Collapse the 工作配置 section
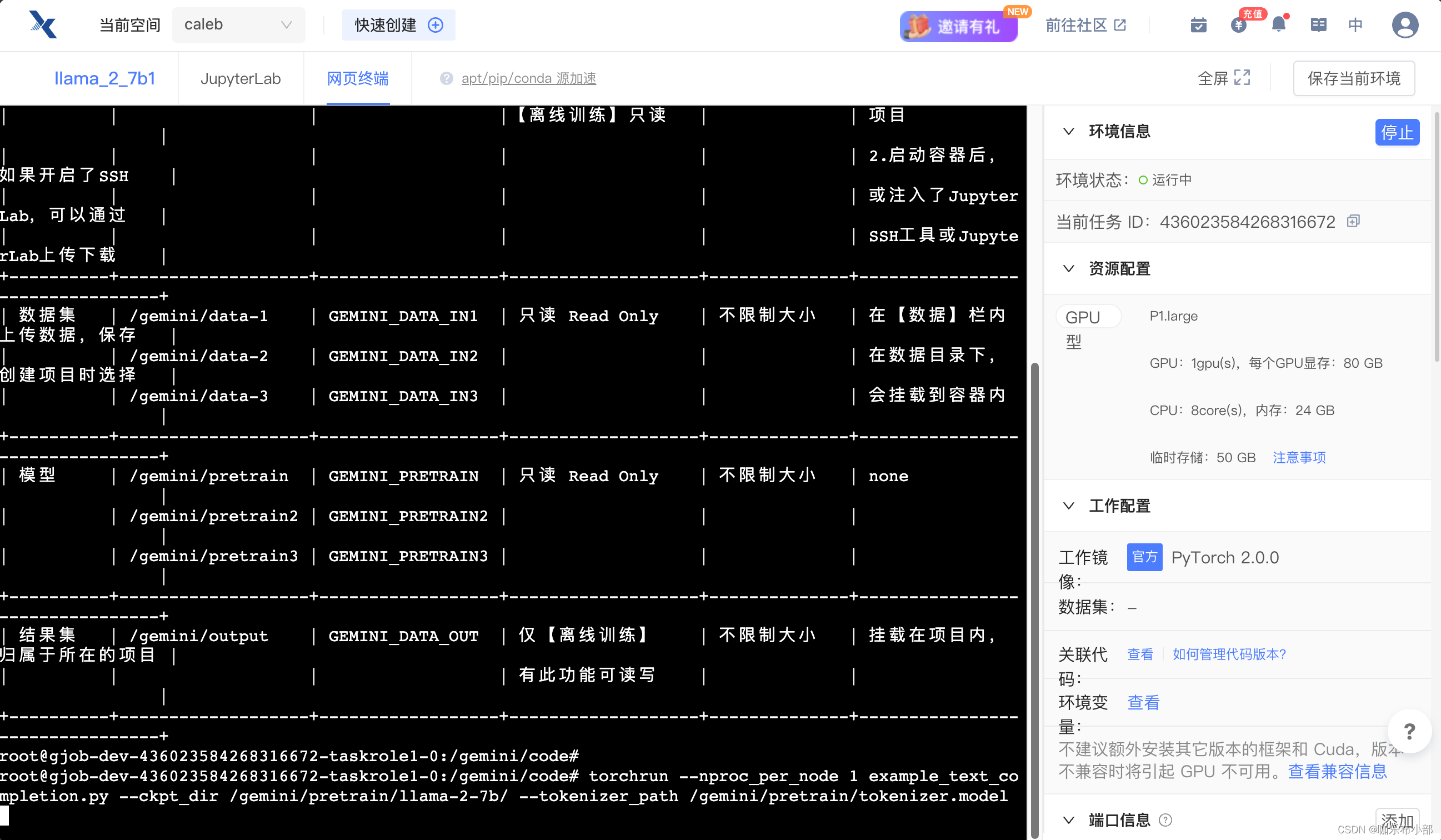Image resolution: width=1441 pixels, height=840 pixels. tap(1068, 506)
